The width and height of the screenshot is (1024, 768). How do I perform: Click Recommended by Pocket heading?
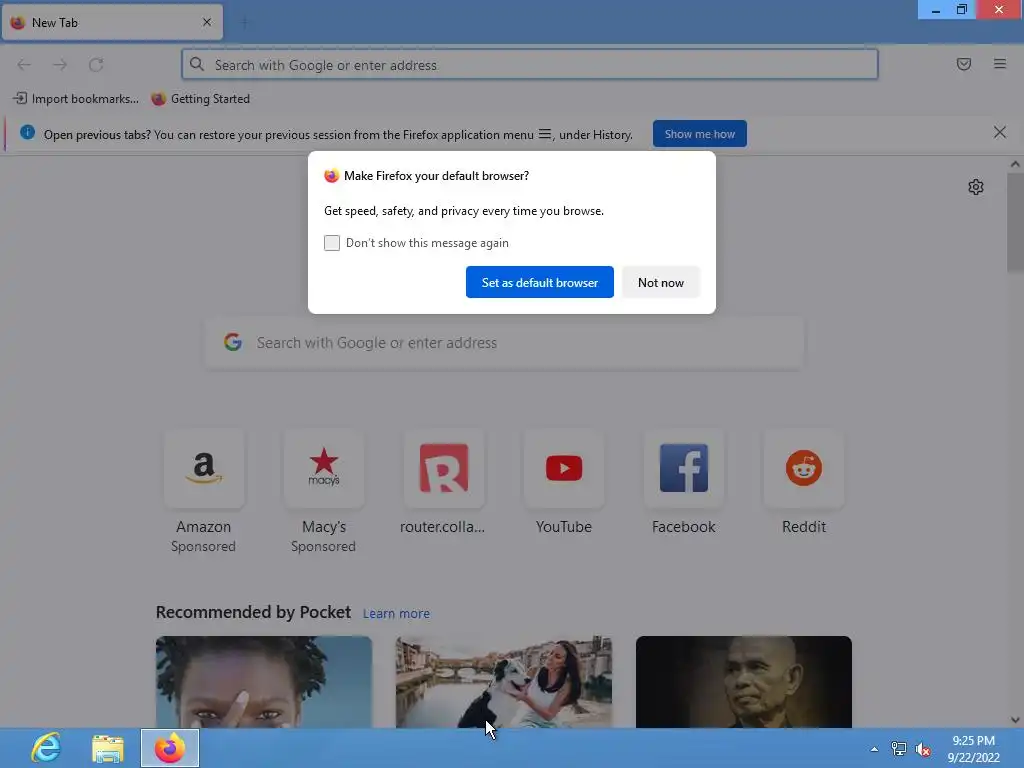pyautogui.click(x=253, y=612)
